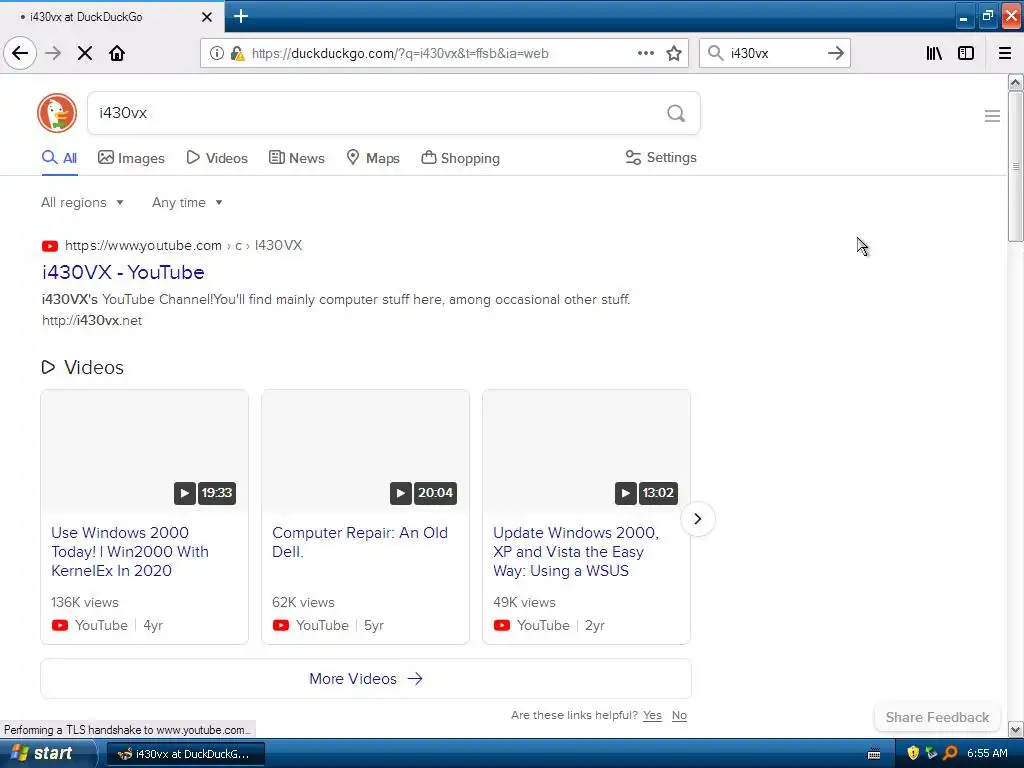Open 'Computer Repair: An Old Dell' video link

[360, 542]
